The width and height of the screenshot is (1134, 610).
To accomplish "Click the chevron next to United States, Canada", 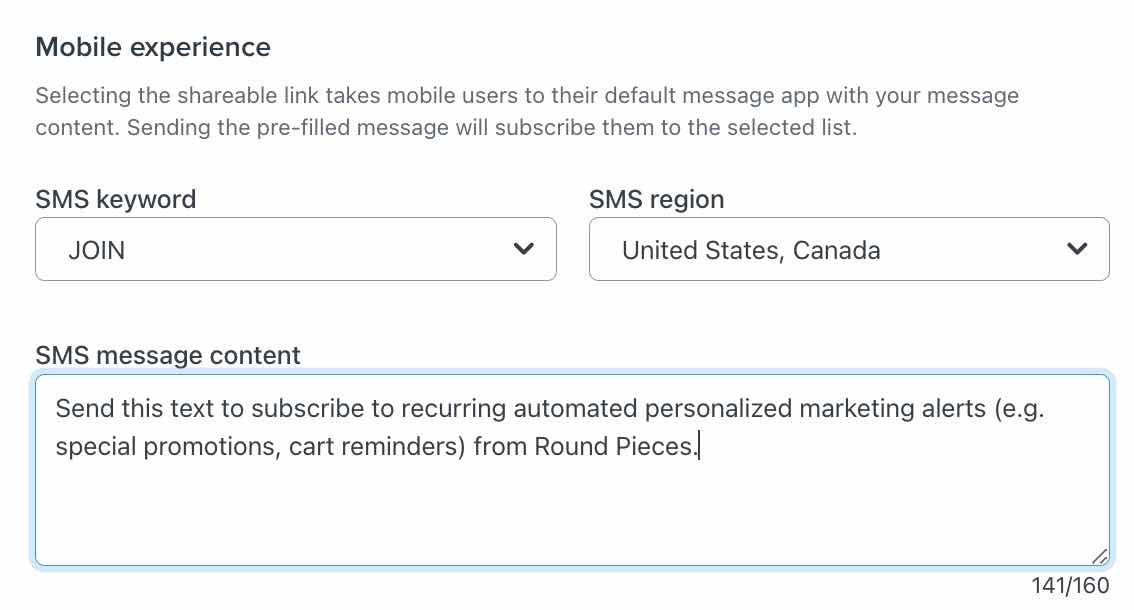I will [1078, 249].
